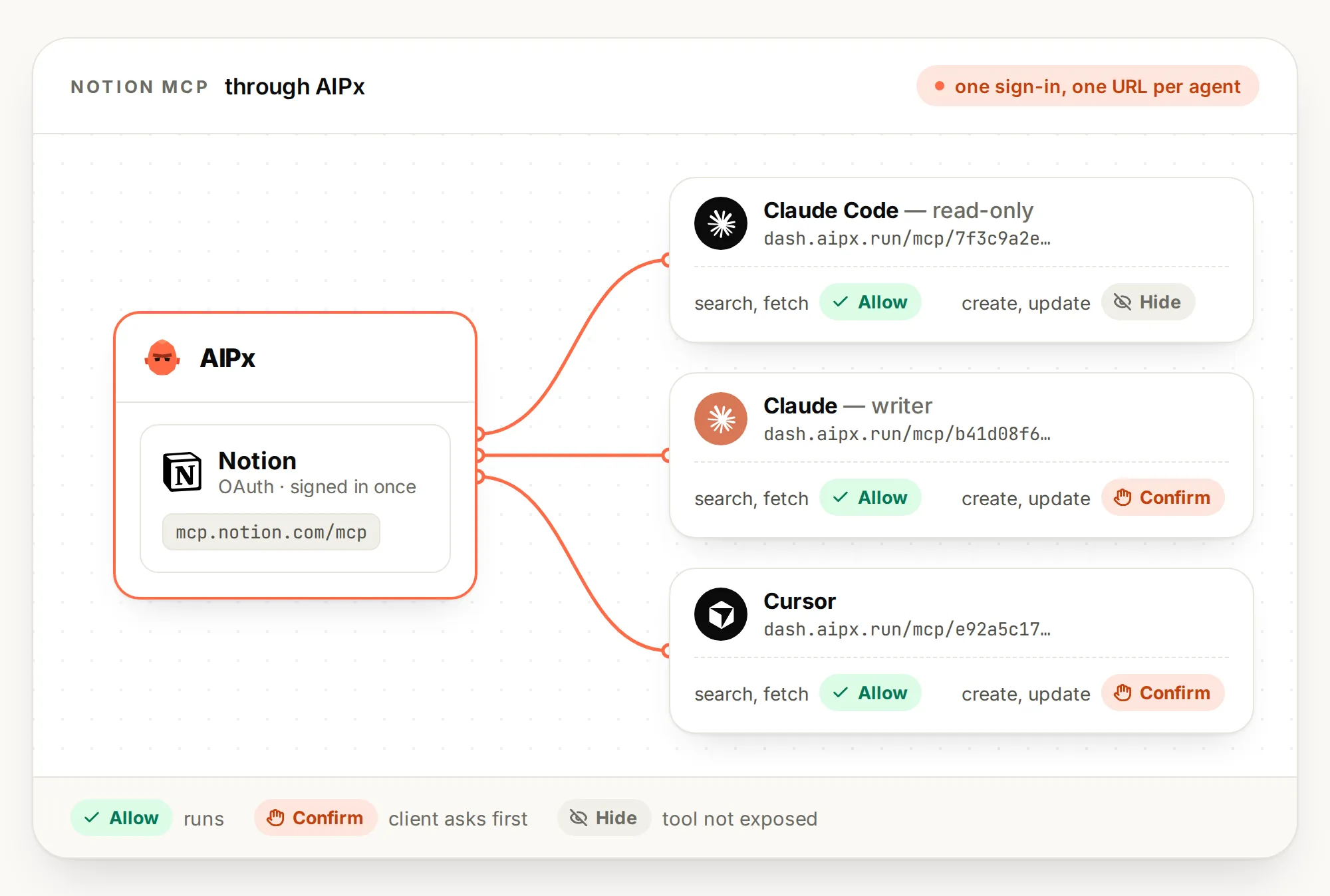Click the Notion logo icon
The width and height of the screenshot is (1330, 896).
[182, 472]
